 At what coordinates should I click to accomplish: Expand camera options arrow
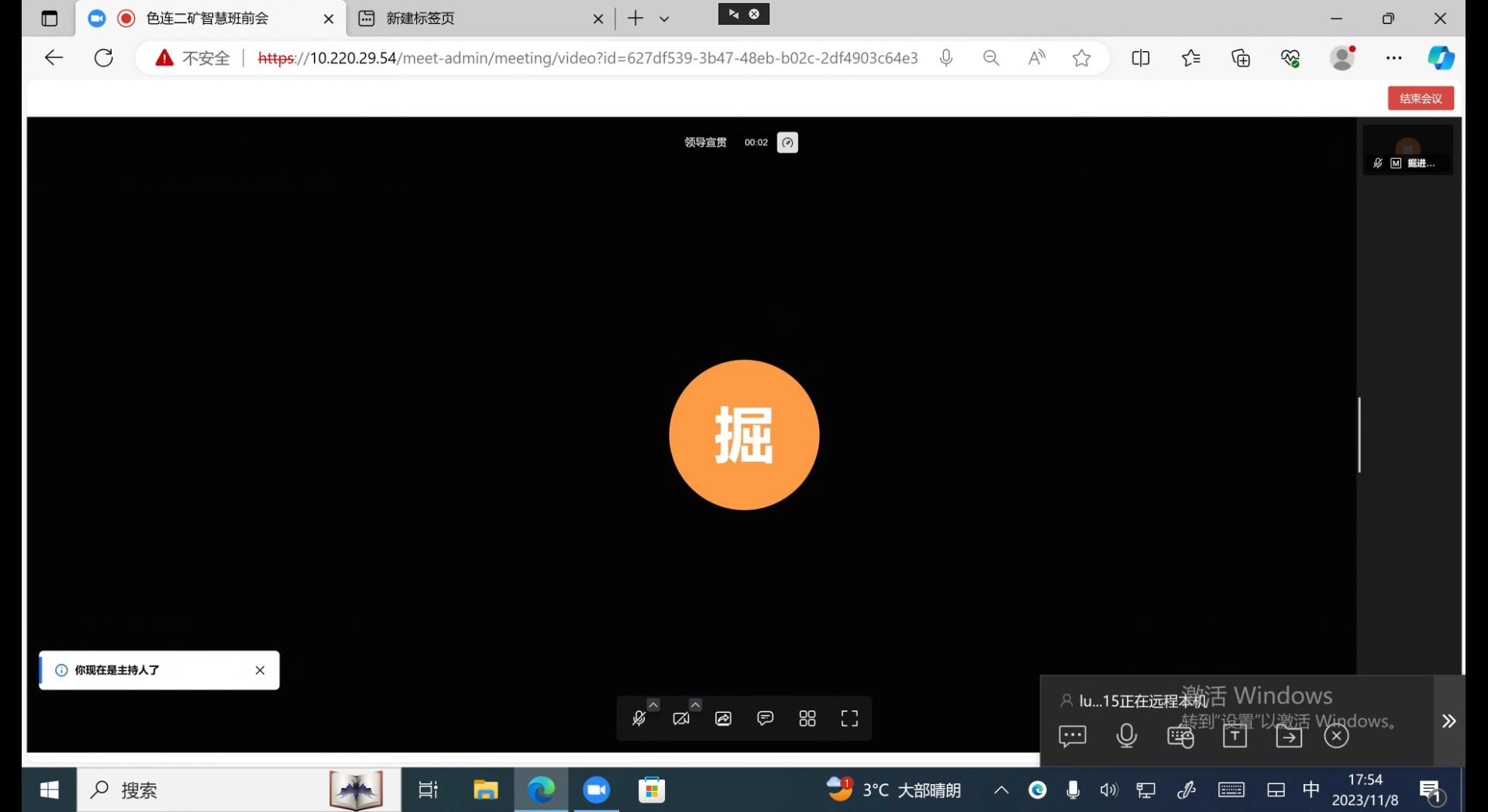pyautogui.click(x=695, y=704)
